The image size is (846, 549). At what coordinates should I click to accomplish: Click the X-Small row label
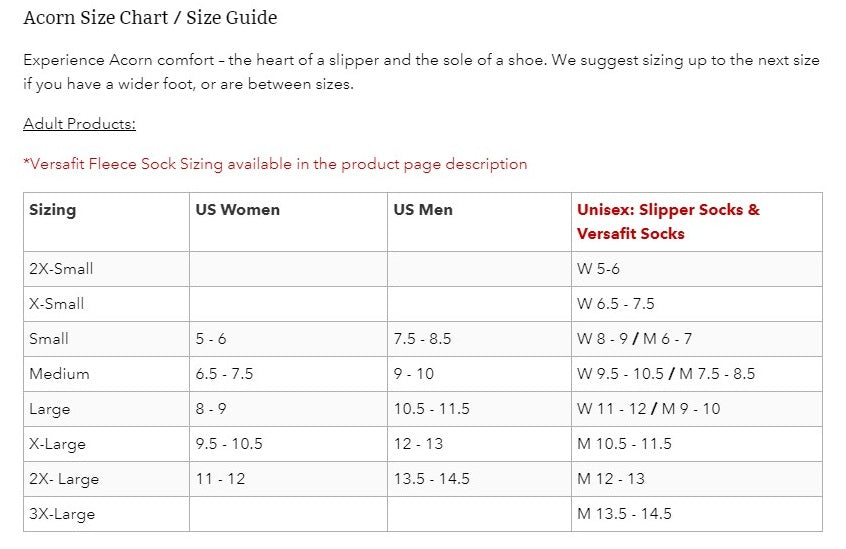click(x=56, y=304)
